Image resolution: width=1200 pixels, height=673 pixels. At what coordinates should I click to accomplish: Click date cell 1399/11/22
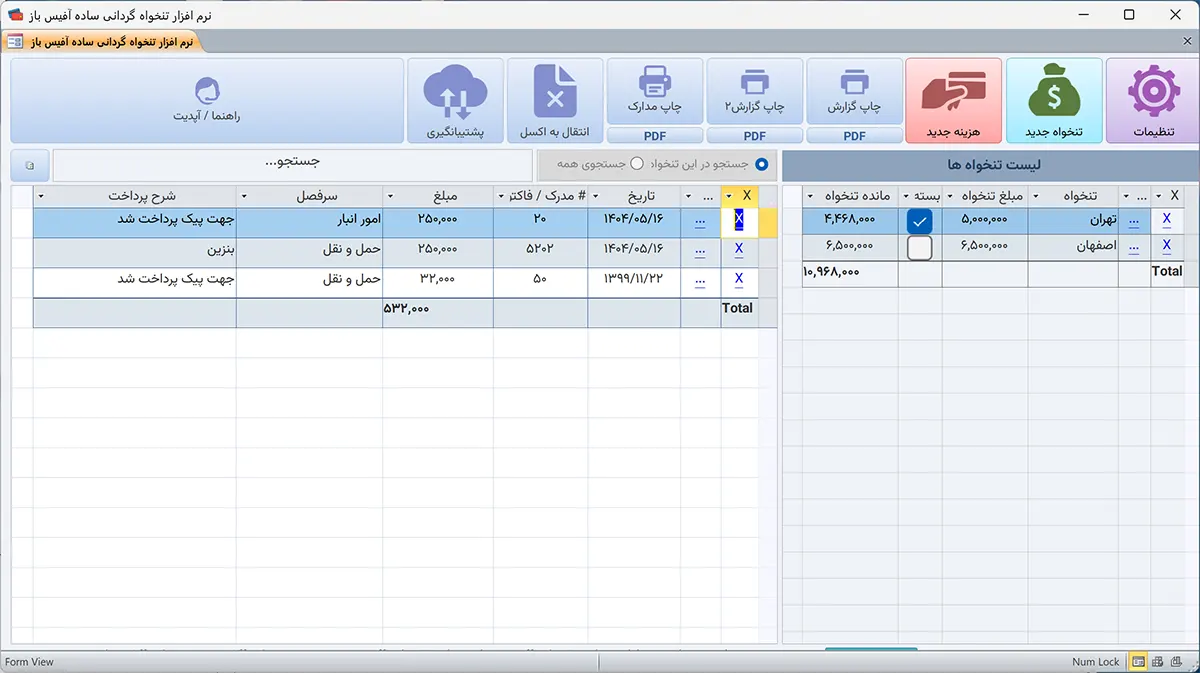click(634, 281)
